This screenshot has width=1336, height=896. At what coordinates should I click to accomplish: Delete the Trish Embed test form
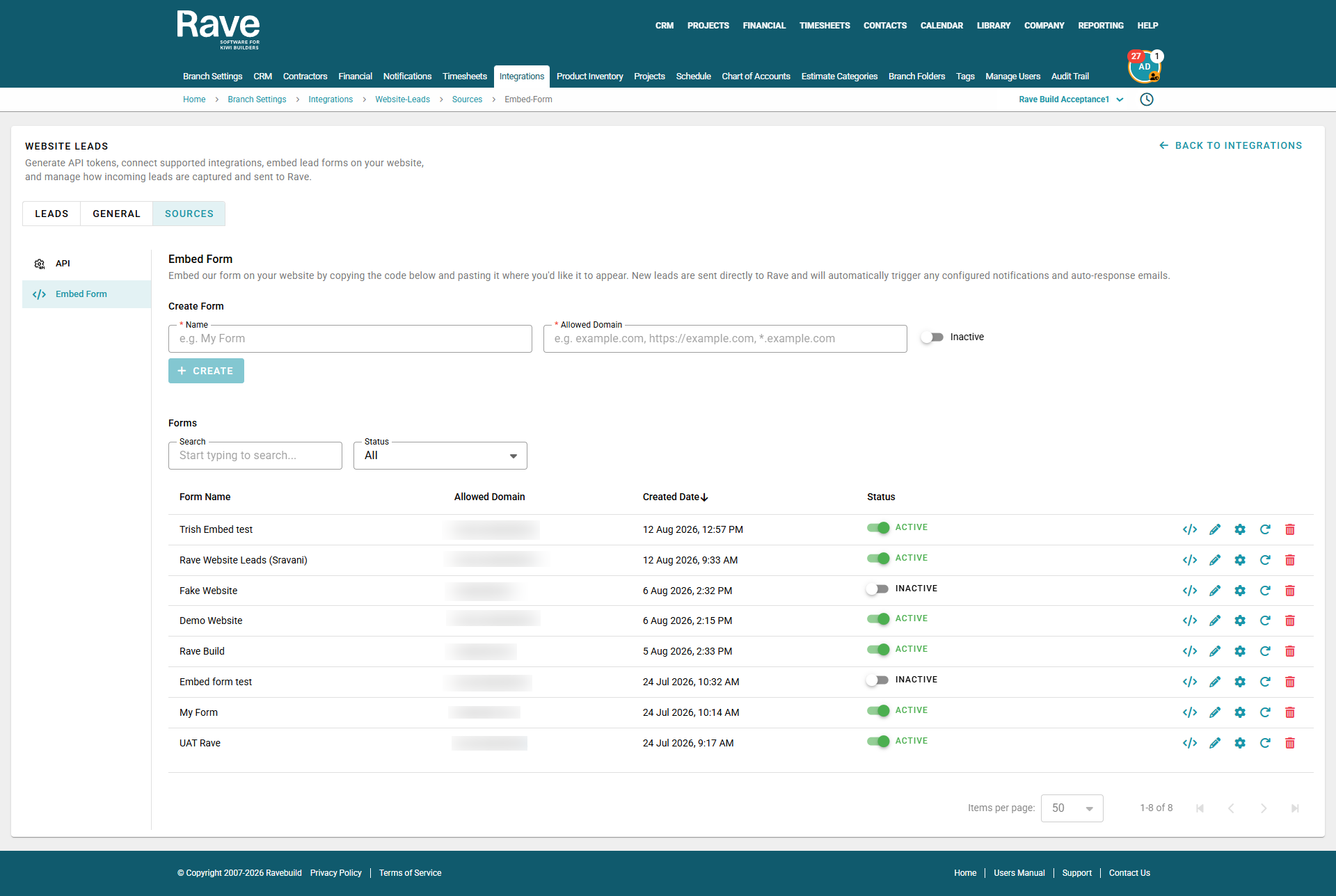pos(1290,529)
